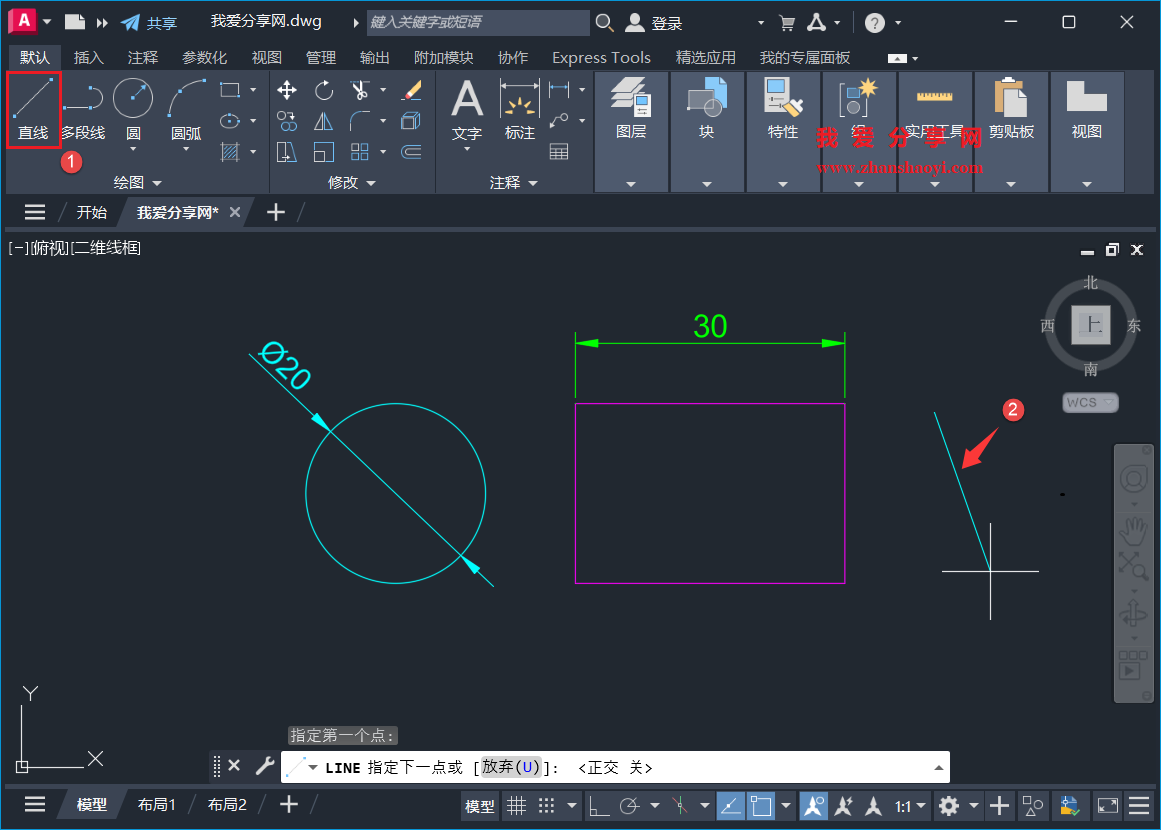Image resolution: width=1161 pixels, height=830 pixels.
Task: Toggle grid display in the status bar
Action: click(x=516, y=805)
